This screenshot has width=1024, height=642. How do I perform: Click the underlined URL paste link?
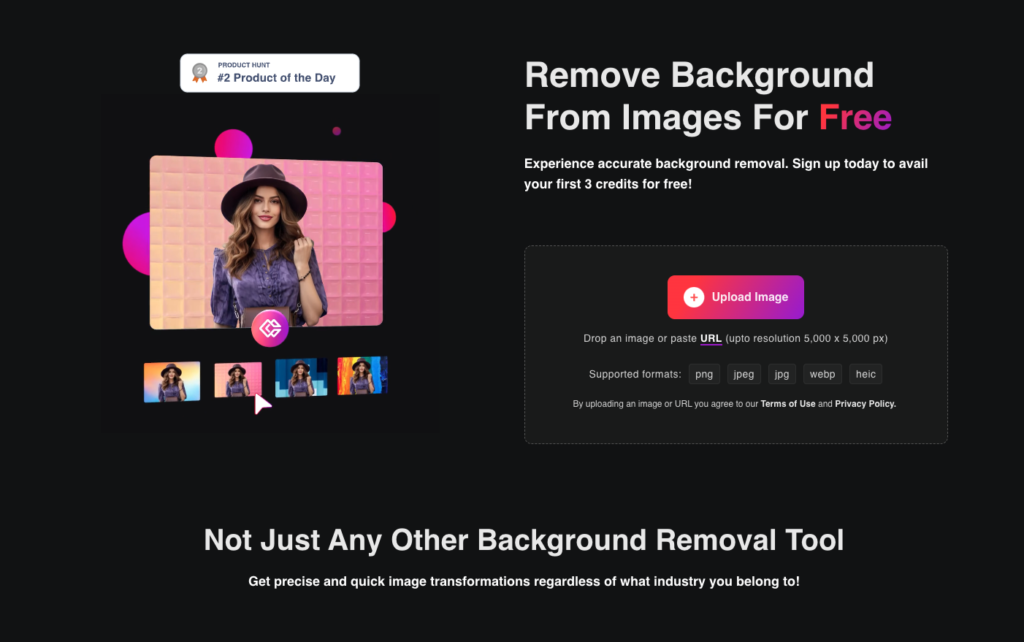(x=710, y=338)
